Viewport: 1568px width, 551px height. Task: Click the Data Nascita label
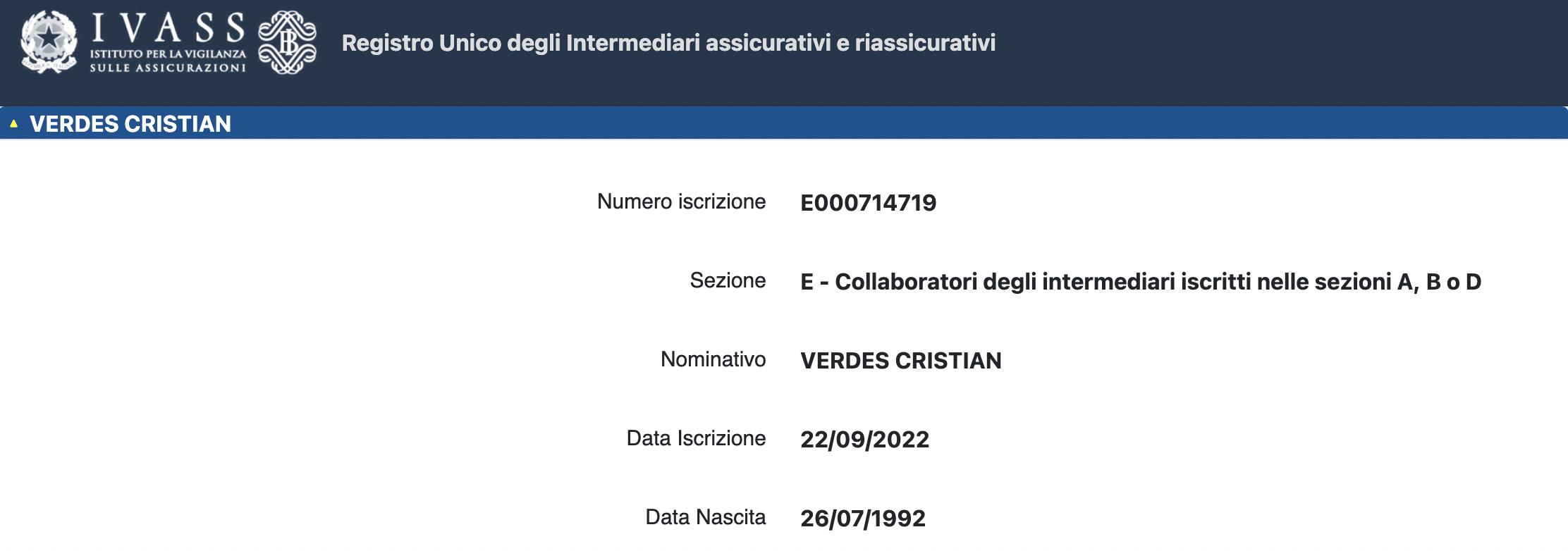click(x=705, y=517)
